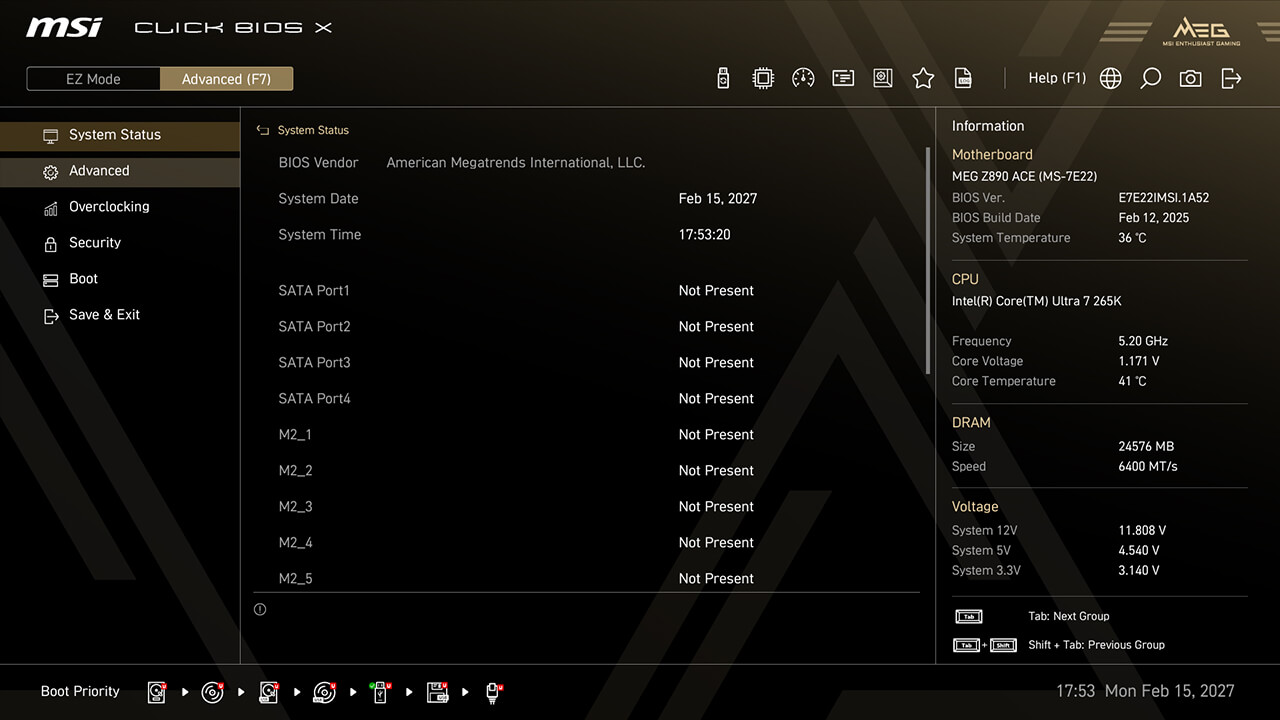
Task: Click Help (F1)
Action: 1057,78
